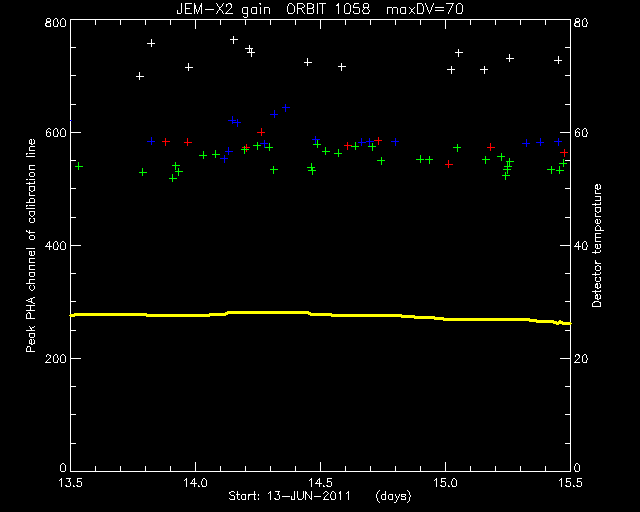The image size is (640, 512).
Task: Click the 20 tick label on right axis
Action: pos(581,358)
